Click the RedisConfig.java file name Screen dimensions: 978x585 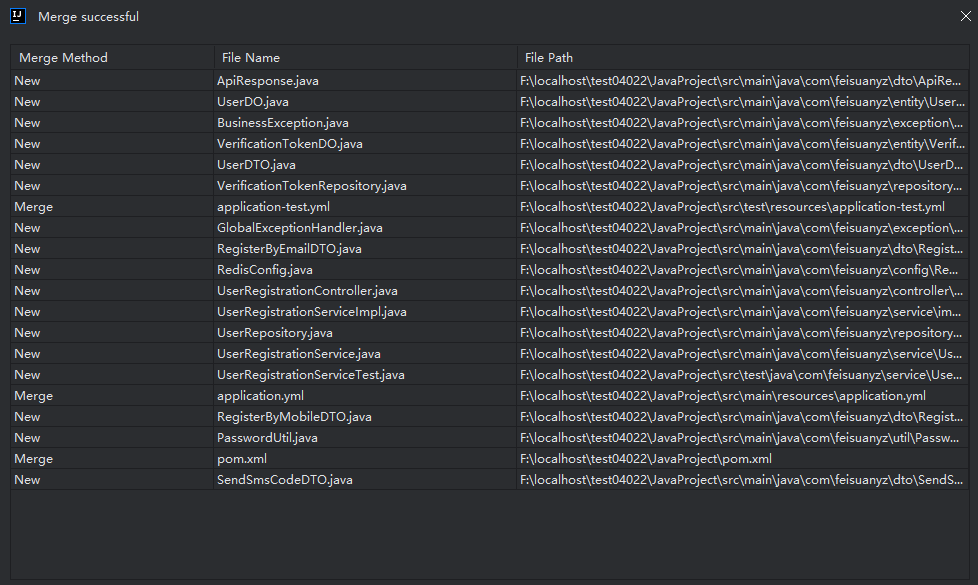tap(265, 270)
